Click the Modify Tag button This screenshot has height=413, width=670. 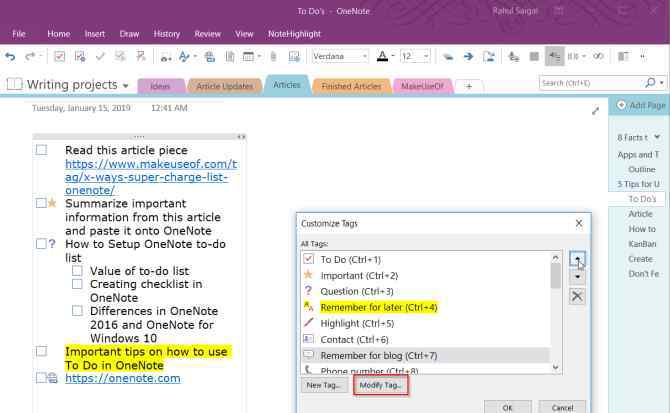point(381,385)
